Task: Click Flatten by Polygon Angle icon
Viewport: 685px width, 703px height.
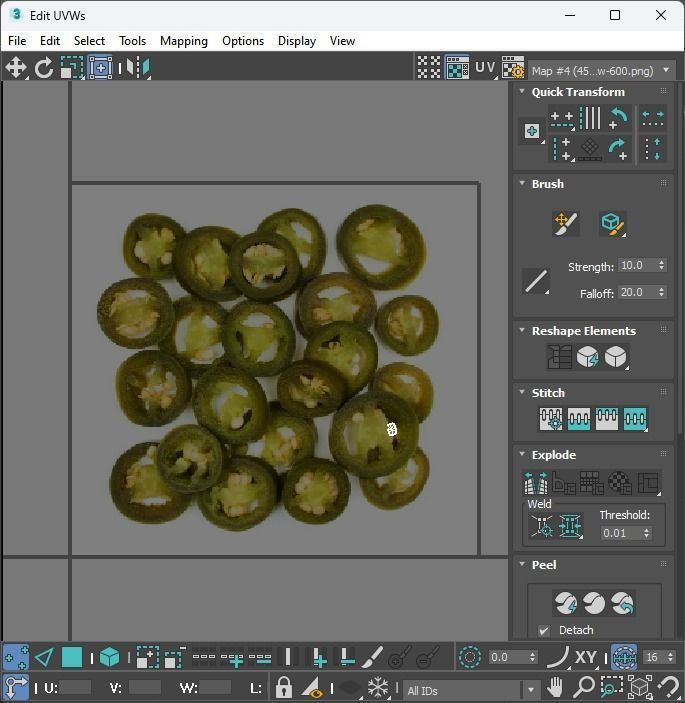Action: (x=564, y=483)
